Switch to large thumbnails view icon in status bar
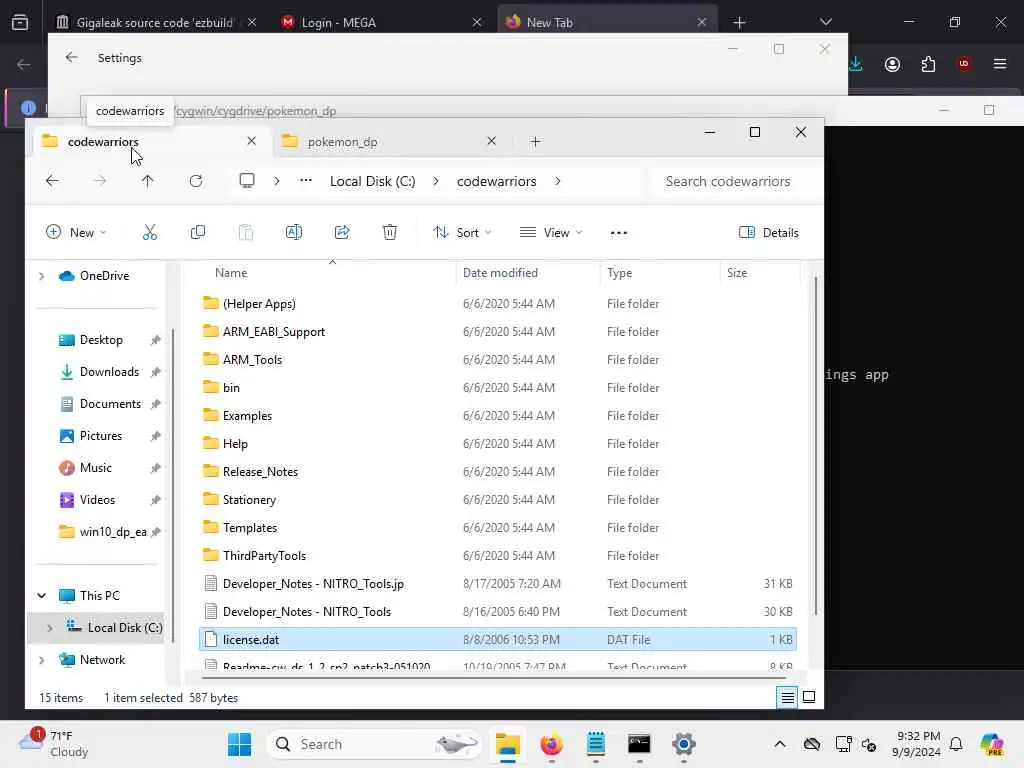This screenshot has width=1024, height=768. 808,697
